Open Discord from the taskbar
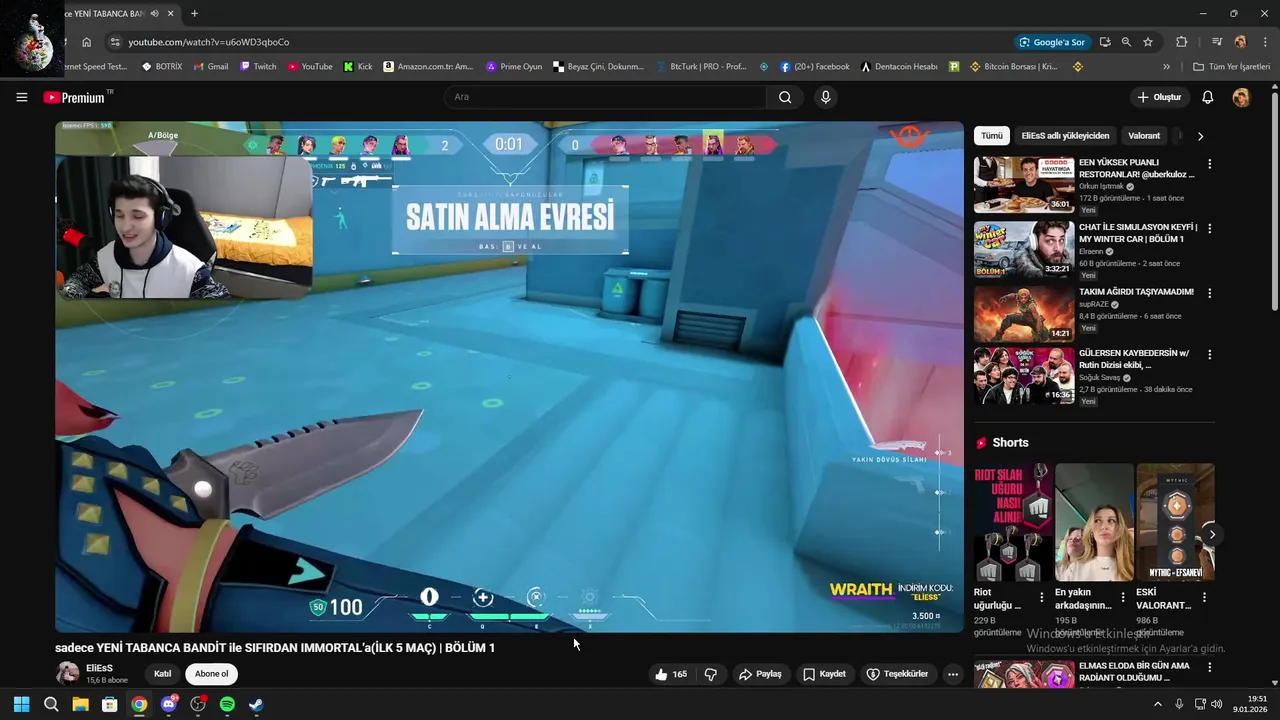 click(x=168, y=704)
